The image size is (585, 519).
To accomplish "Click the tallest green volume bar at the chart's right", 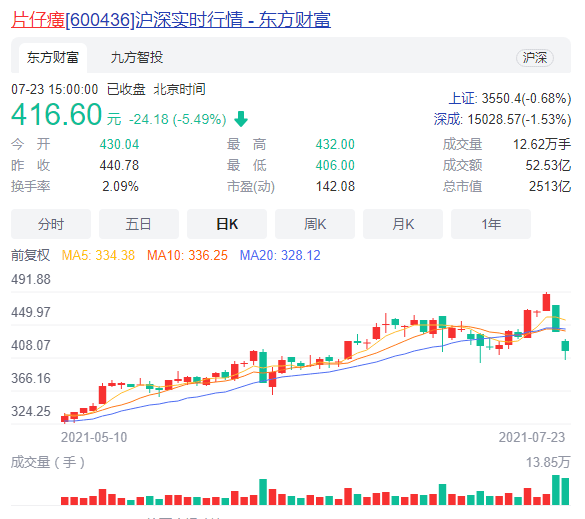I will [x=556, y=490].
